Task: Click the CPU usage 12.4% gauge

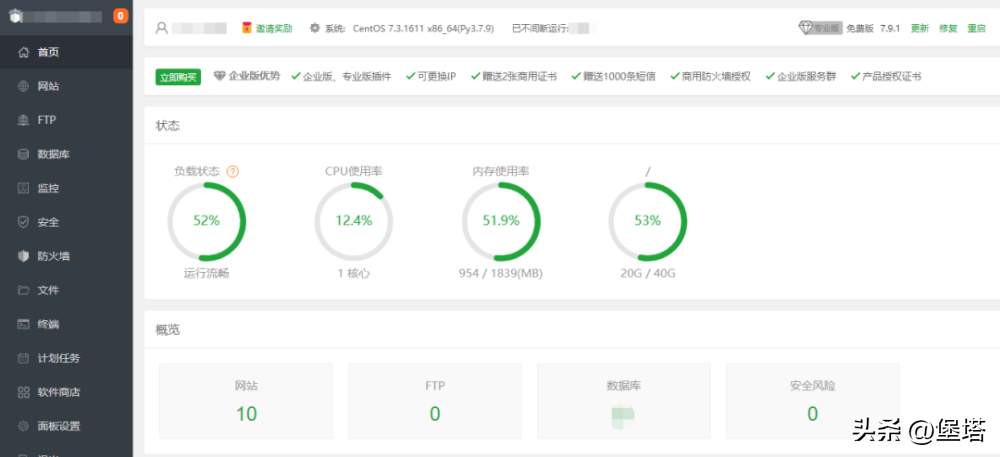Action: 354,221
